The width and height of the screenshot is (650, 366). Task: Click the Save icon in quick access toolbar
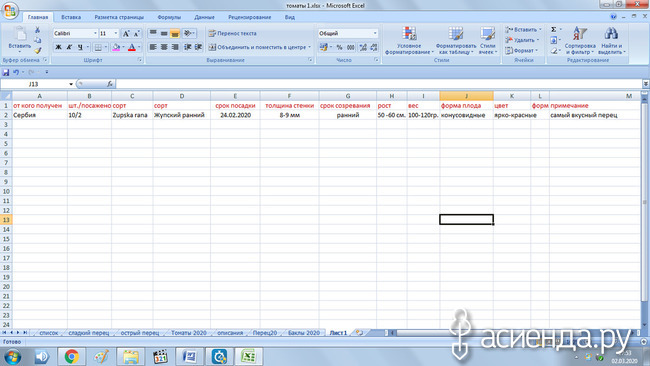[x=6, y=72]
